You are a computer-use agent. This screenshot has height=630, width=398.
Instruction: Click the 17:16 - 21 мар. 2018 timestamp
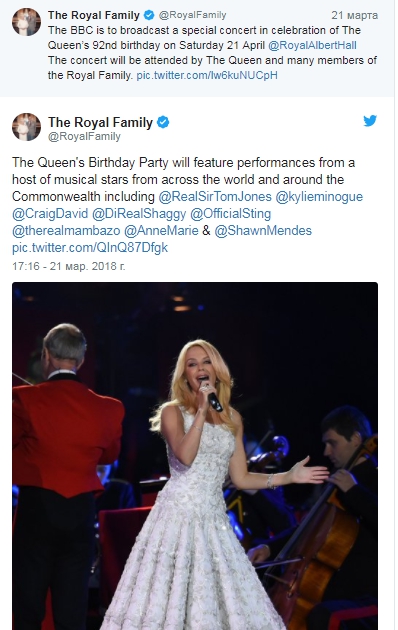pyautogui.click(x=69, y=266)
